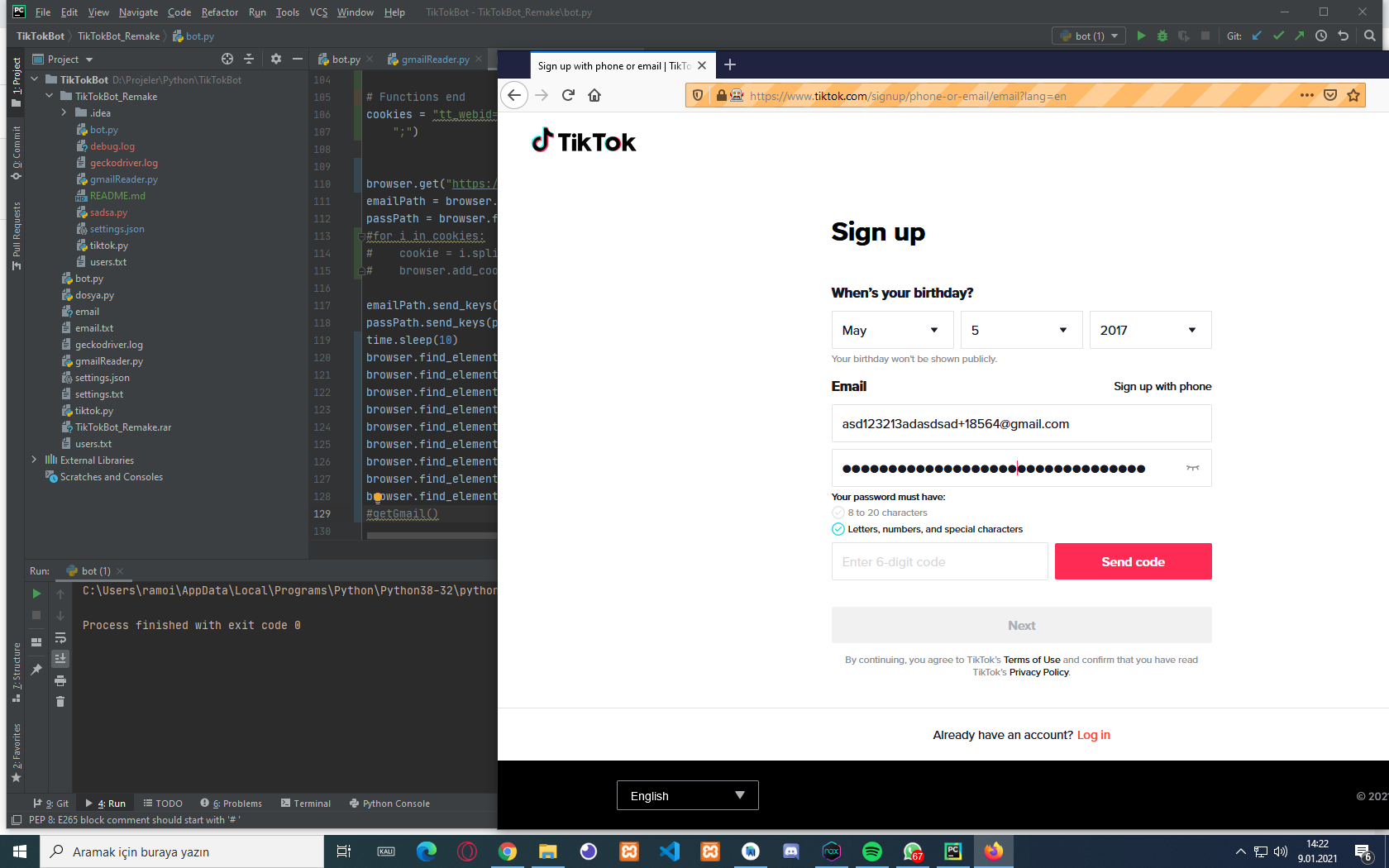
Task: Open Privacy Policy link
Action: click(1039, 672)
